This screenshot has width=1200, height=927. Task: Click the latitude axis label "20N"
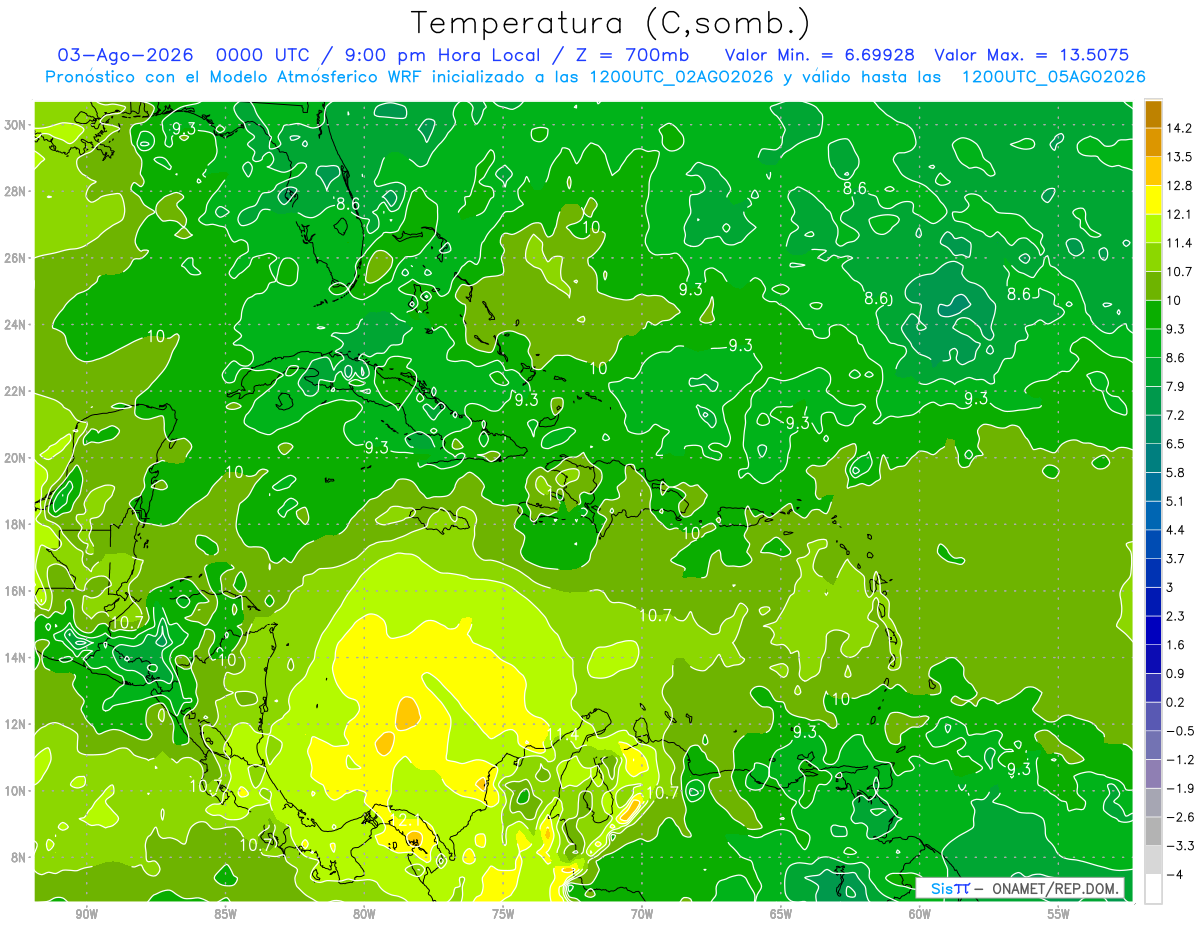tap(16, 458)
